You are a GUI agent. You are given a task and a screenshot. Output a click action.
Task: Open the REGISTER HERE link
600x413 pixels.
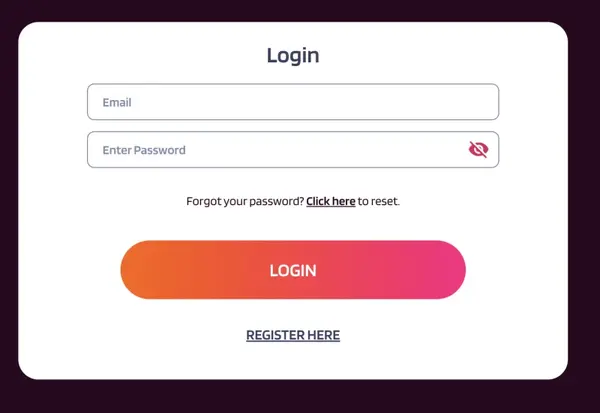coord(293,335)
